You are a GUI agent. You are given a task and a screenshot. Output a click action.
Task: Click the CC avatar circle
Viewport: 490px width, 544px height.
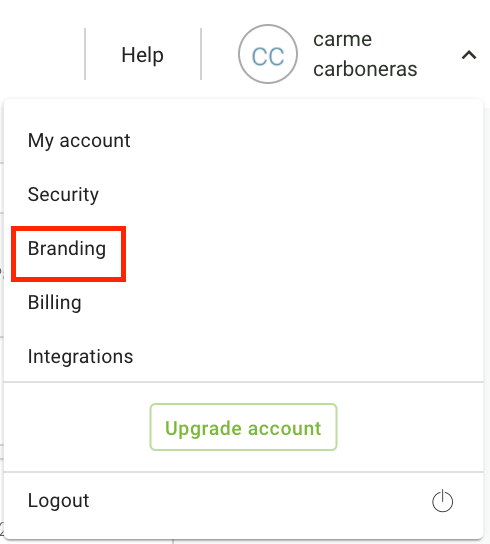click(x=268, y=54)
